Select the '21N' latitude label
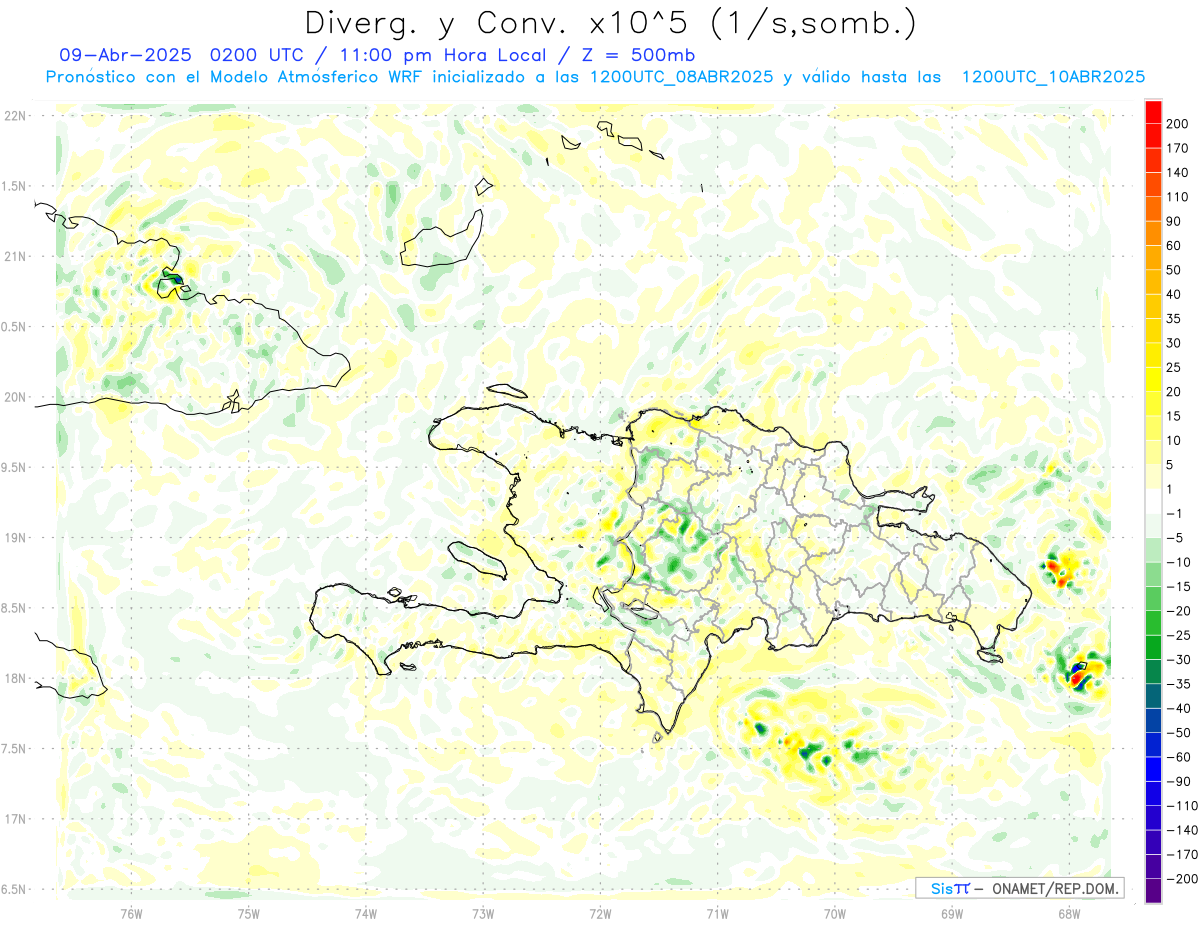This screenshot has width=1200, height=927. (x=14, y=256)
